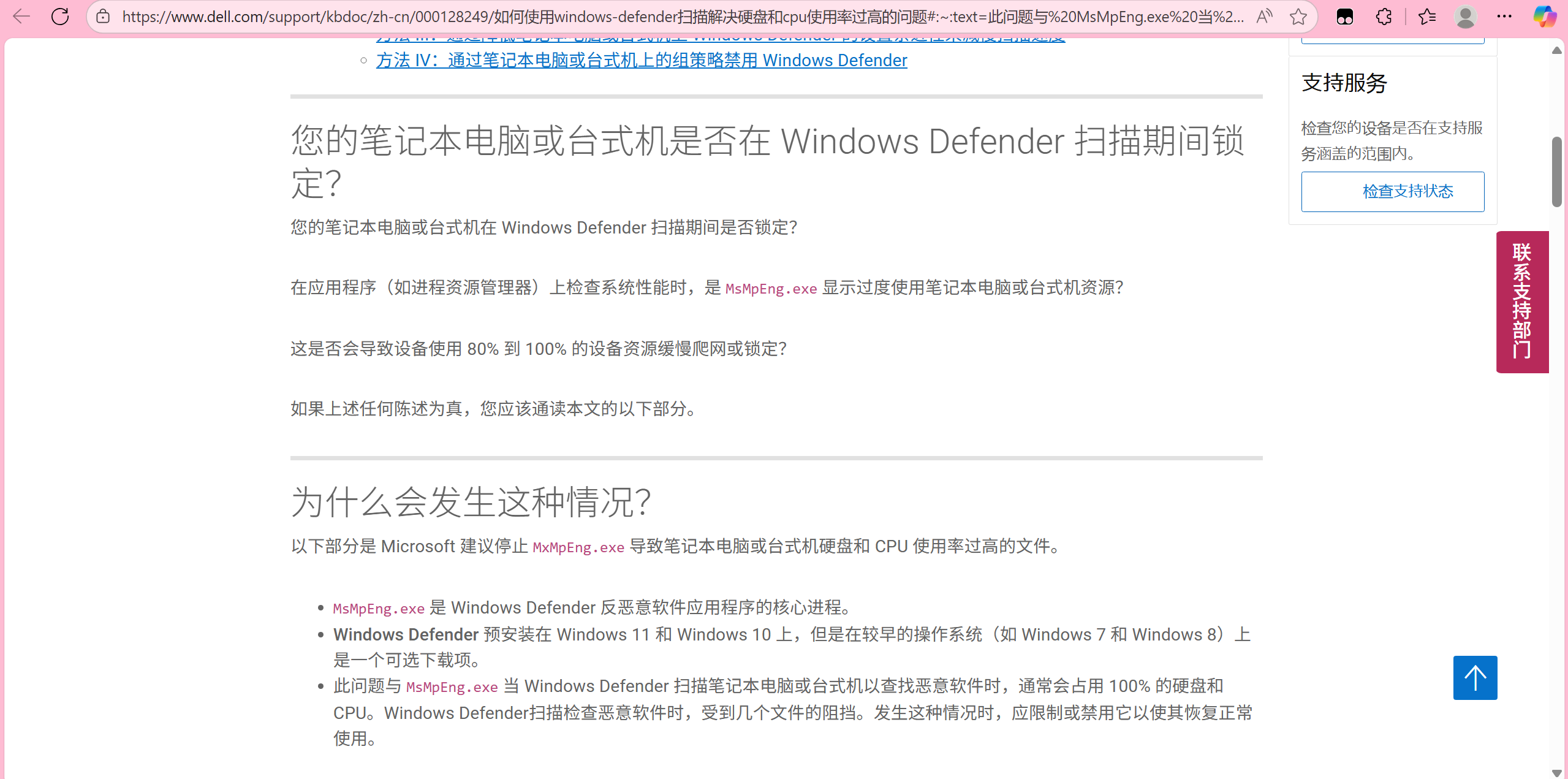Click the black toolbar extension icon

[x=1344, y=17]
